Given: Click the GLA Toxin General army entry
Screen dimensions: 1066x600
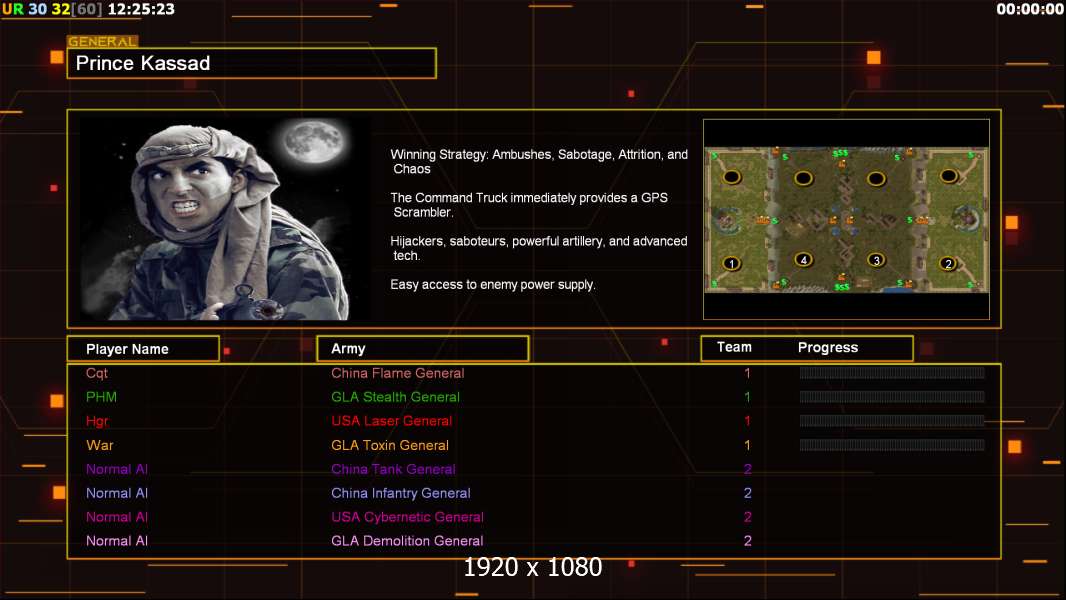Looking at the screenshot, I should coord(390,445).
